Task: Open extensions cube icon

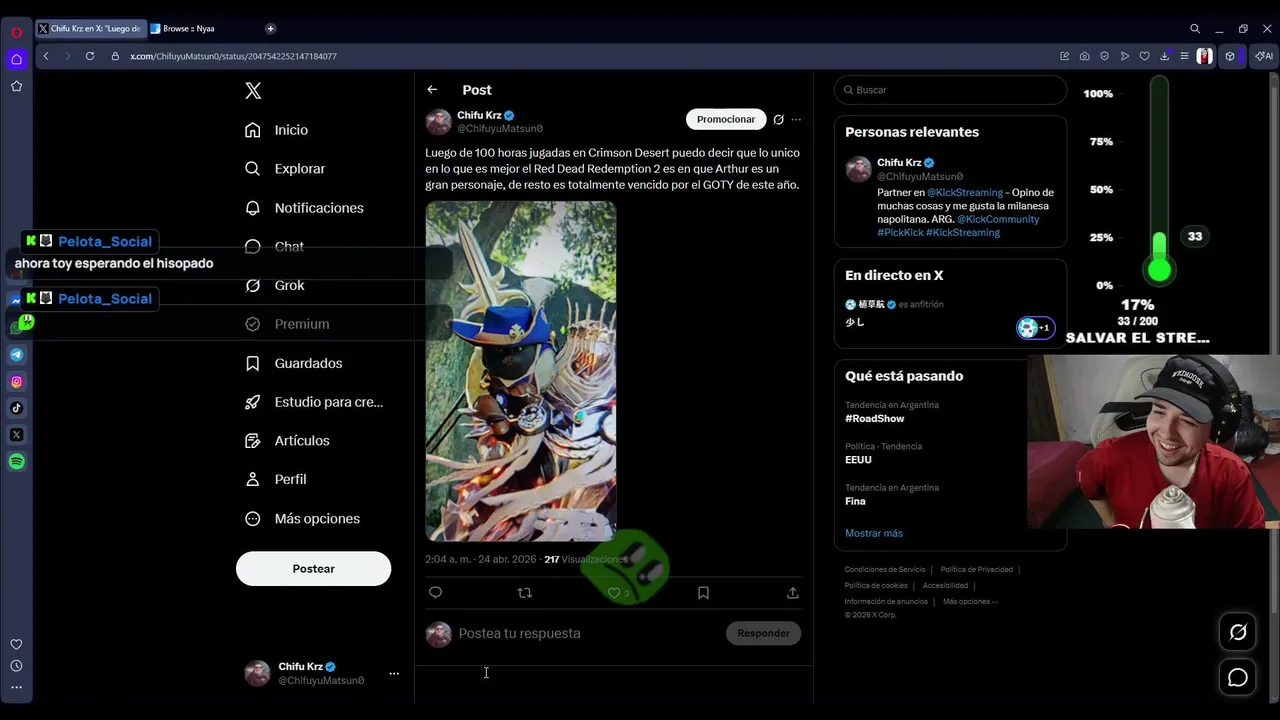Action: click(1230, 56)
